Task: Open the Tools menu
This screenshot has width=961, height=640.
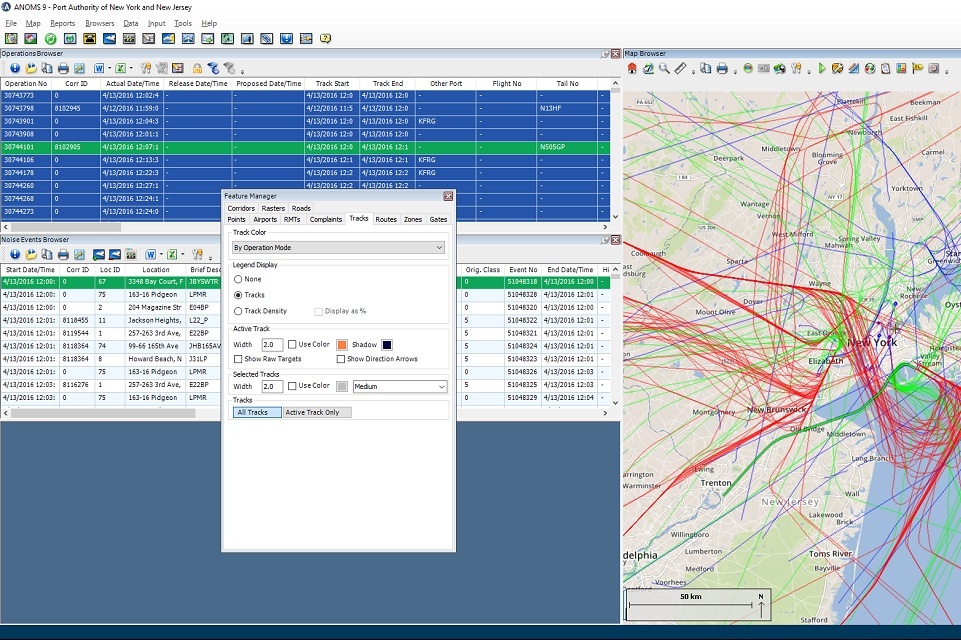Action: pos(183,23)
